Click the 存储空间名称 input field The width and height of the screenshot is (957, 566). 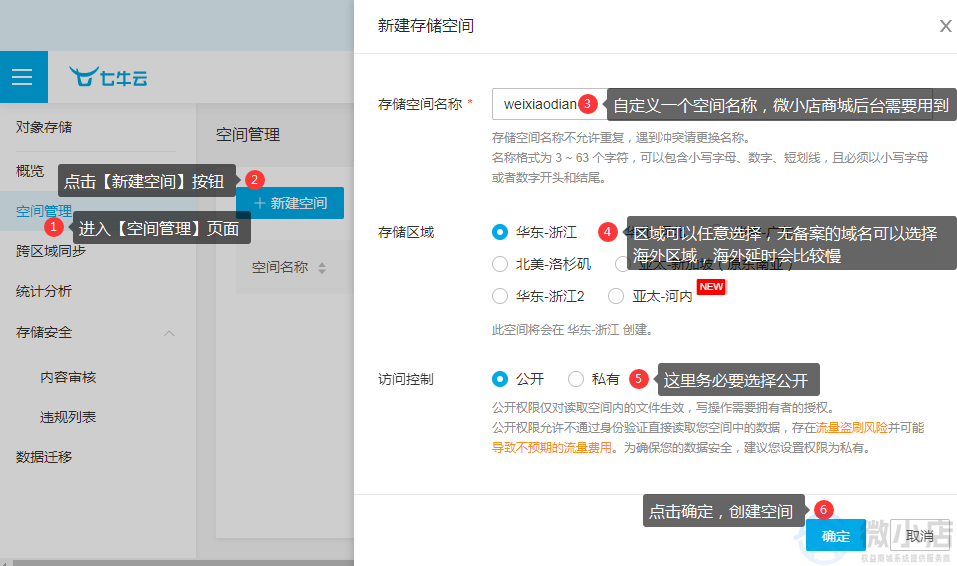[540, 104]
